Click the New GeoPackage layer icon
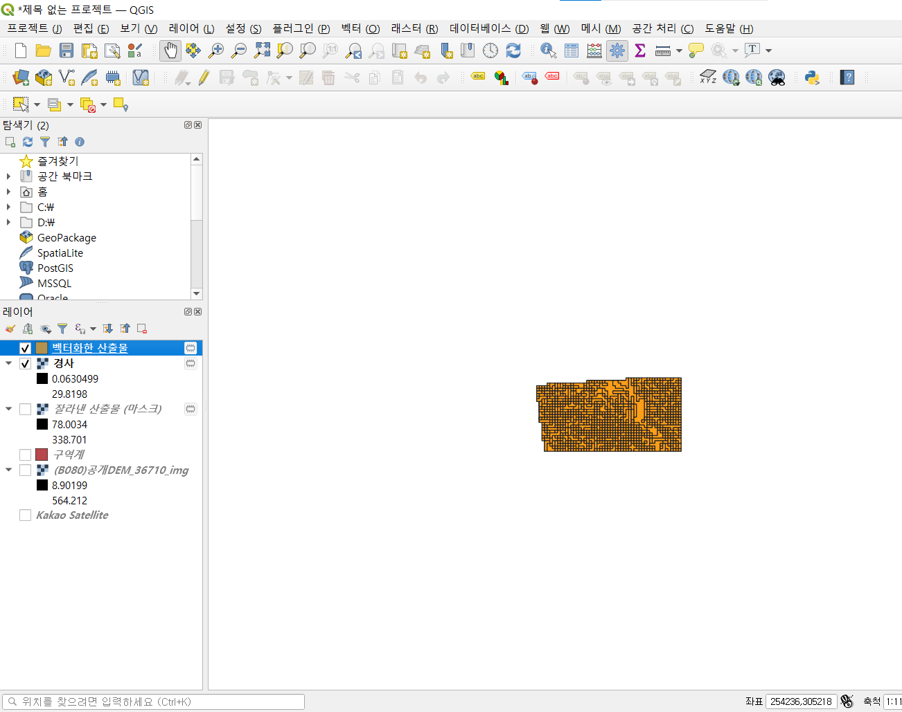This screenshot has height=712, width=902. (44, 78)
